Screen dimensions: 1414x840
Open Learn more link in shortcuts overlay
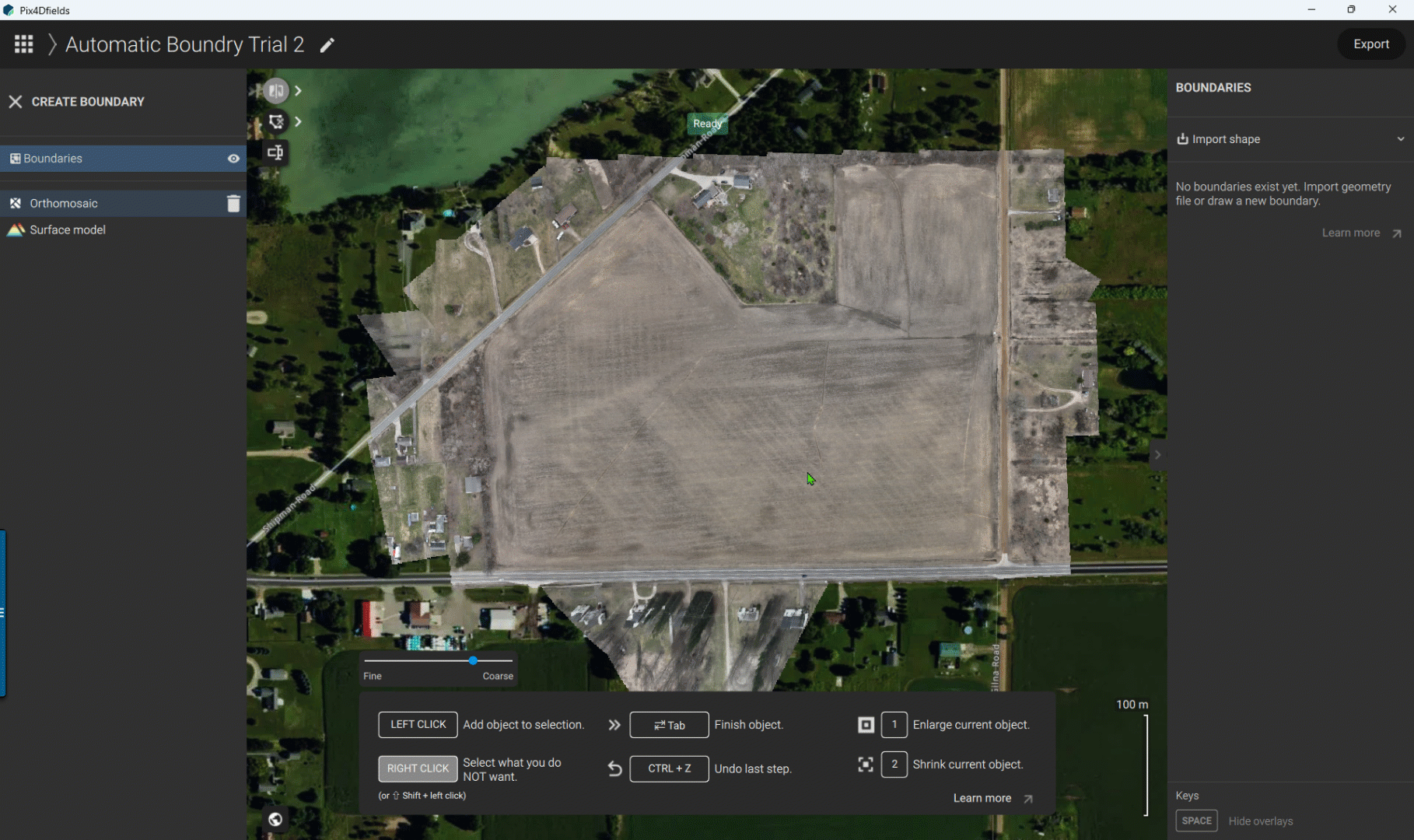coord(992,799)
